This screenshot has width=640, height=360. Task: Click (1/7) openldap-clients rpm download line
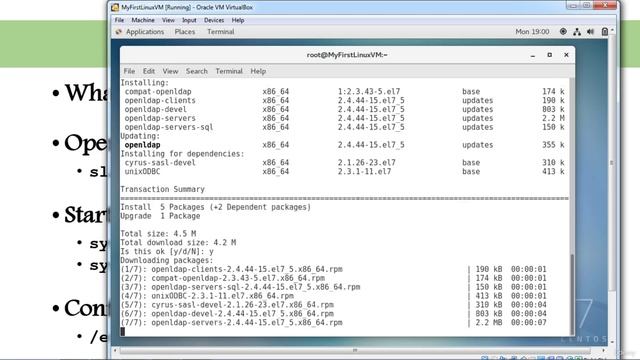[x=333, y=269]
